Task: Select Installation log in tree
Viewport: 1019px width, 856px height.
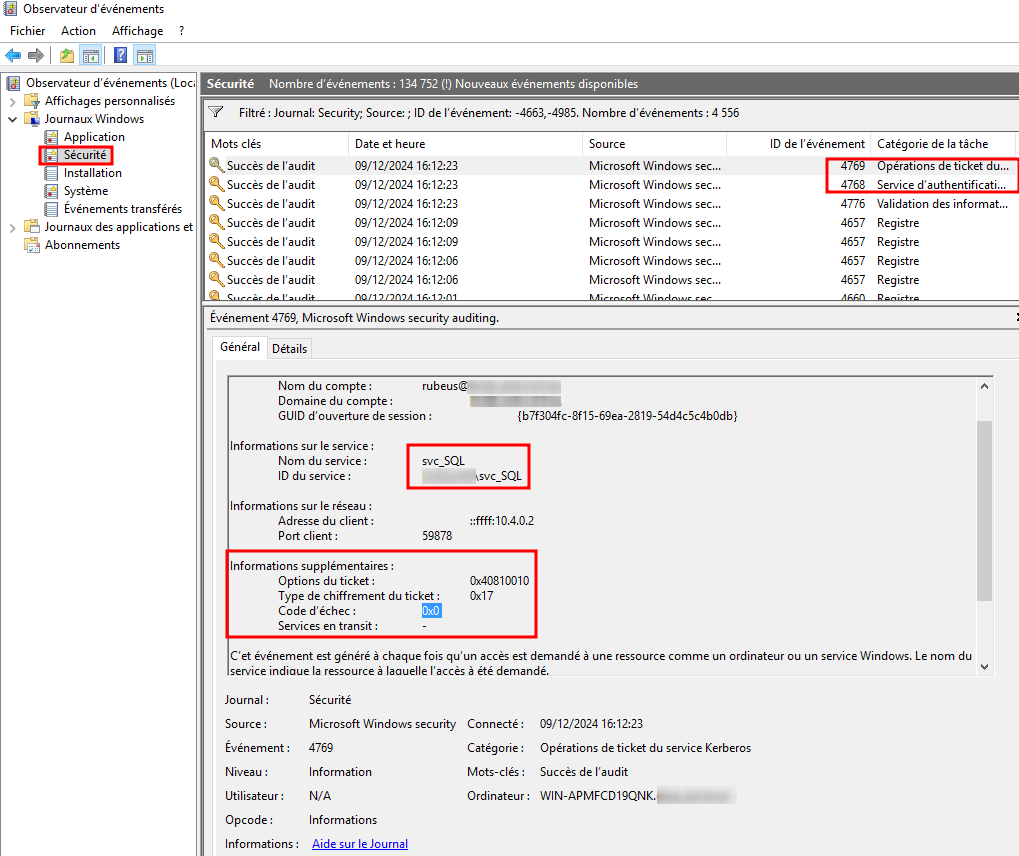Action: (x=93, y=173)
